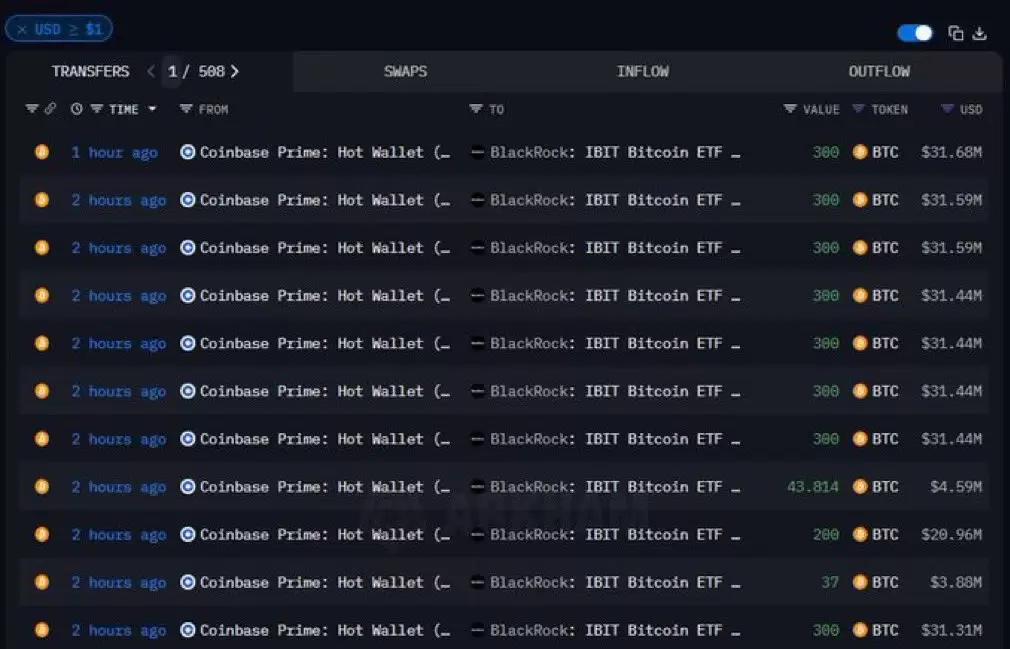Click Bitcoin chain icon in $3.88M row
Viewport: 1010px width, 649px height.
coord(42,582)
